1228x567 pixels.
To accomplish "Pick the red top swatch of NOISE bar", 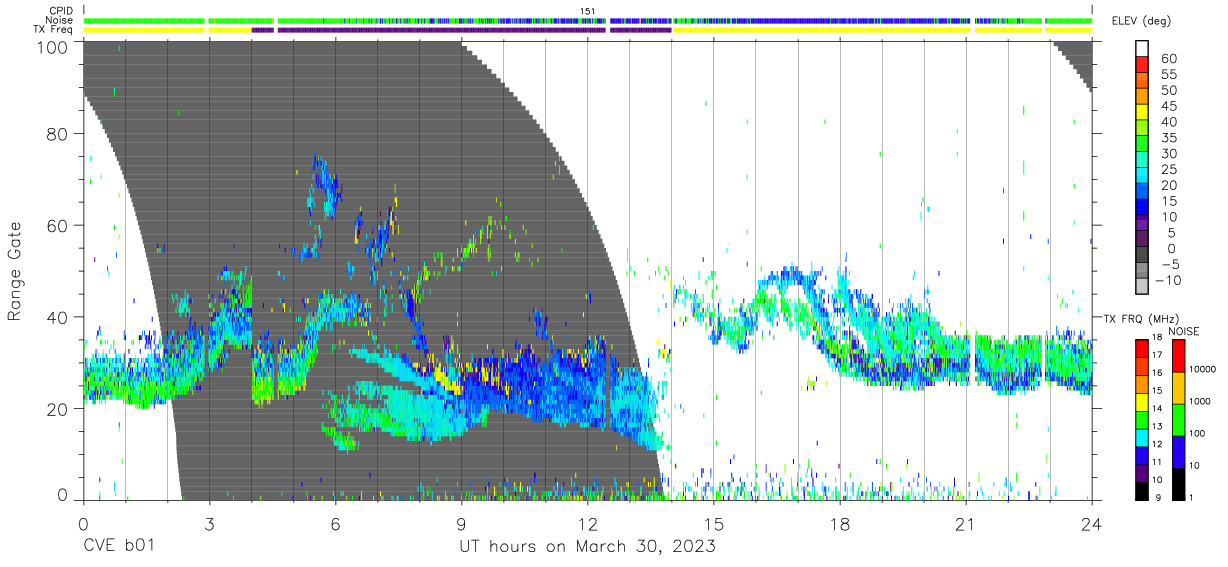I will [1177, 355].
